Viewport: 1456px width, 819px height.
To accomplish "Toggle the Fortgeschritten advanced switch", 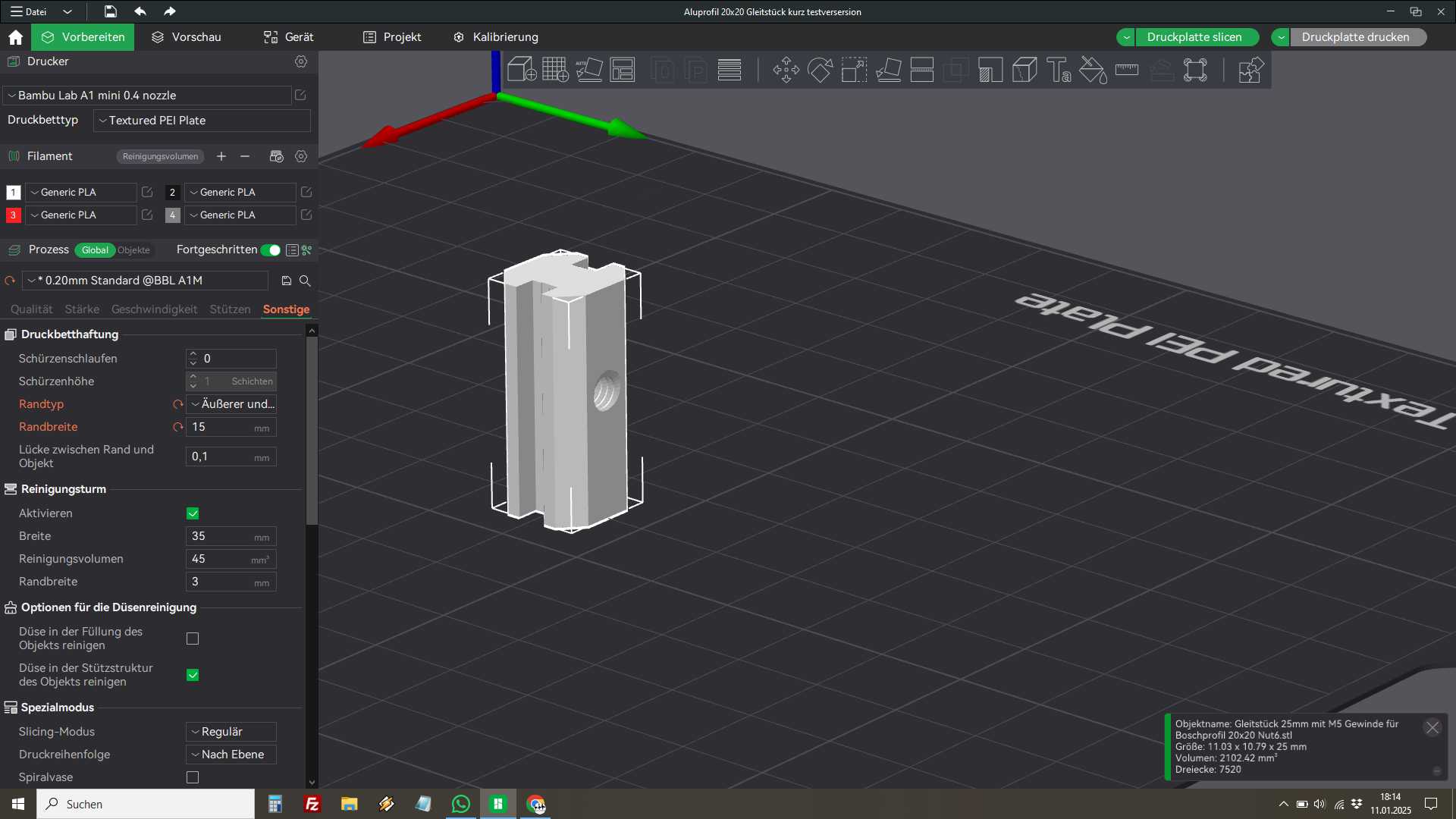I will click(x=271, y=250).
